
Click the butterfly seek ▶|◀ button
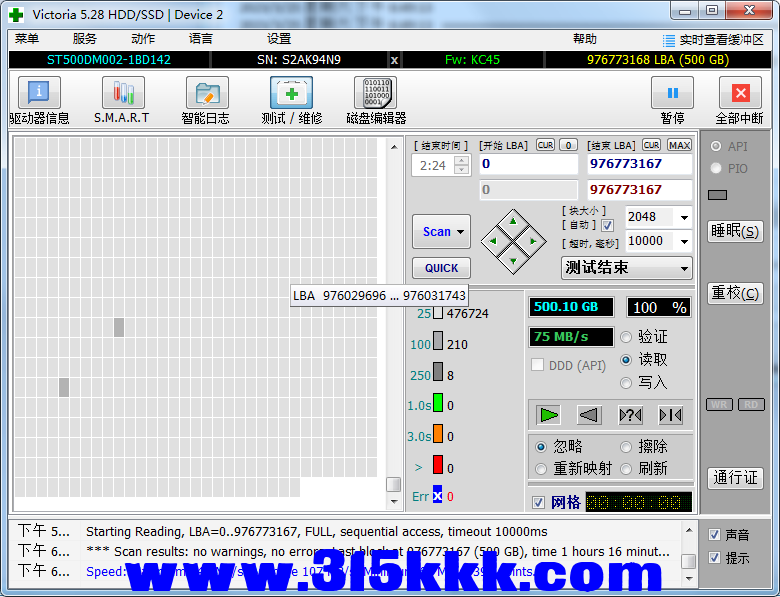point(671,415)
